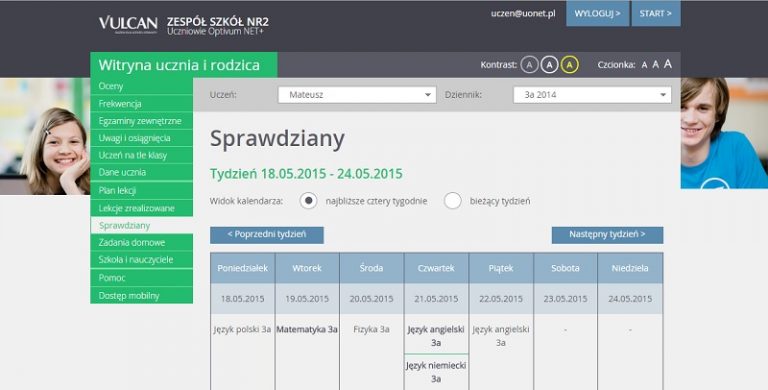Select the black-and-white contrast icon
This screenshot has height=390, width=768.
[x=549, y=65]
